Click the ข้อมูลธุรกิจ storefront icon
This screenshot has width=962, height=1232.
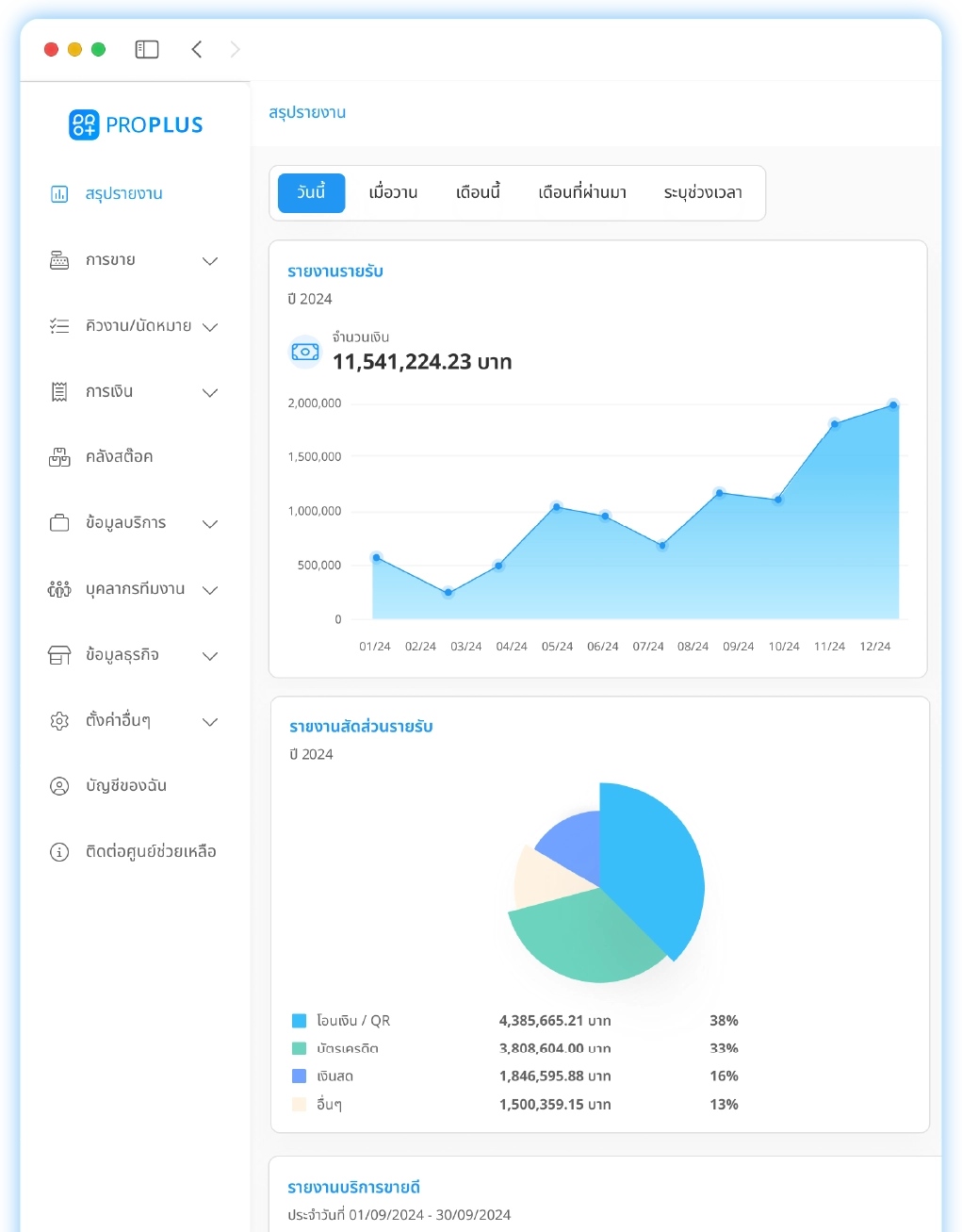59,655
